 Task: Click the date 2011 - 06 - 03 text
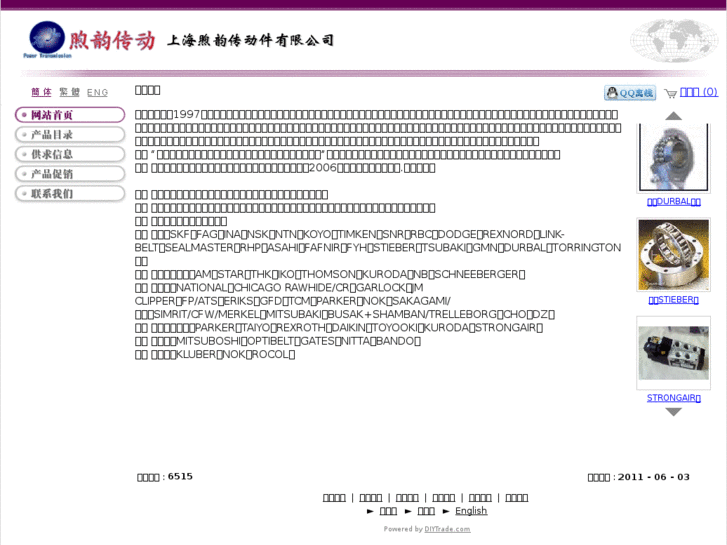point(654,477)
